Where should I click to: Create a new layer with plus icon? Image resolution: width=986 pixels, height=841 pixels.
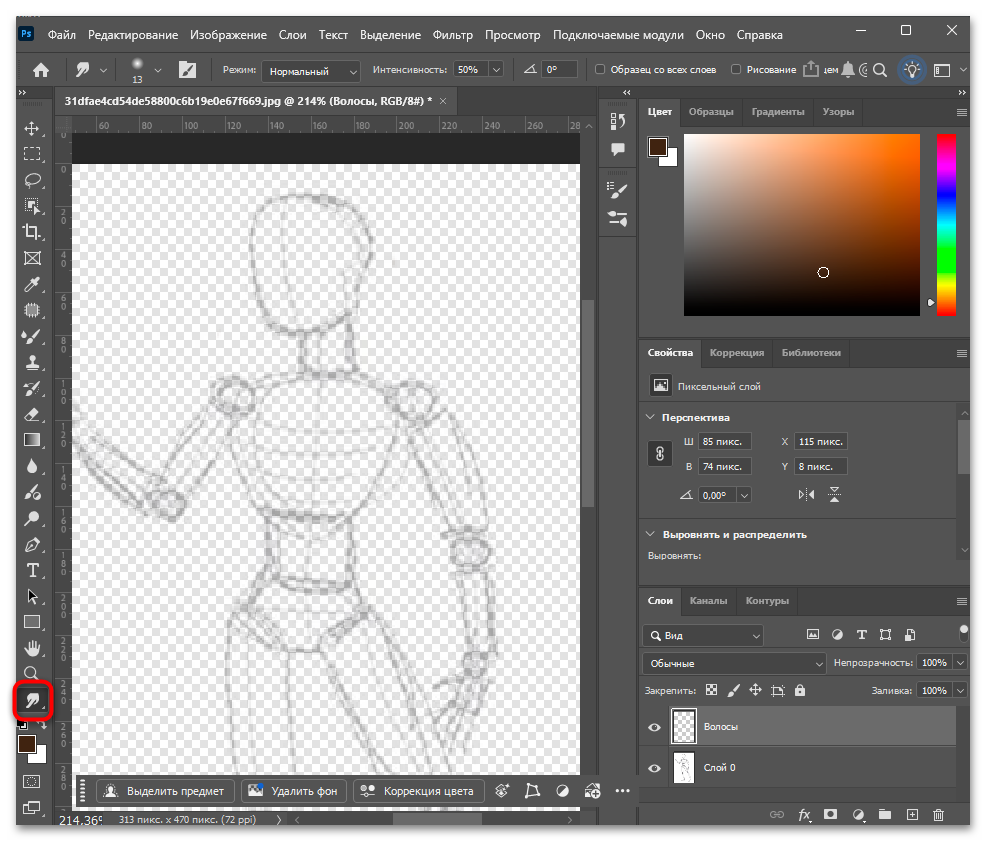coord(912,815)
